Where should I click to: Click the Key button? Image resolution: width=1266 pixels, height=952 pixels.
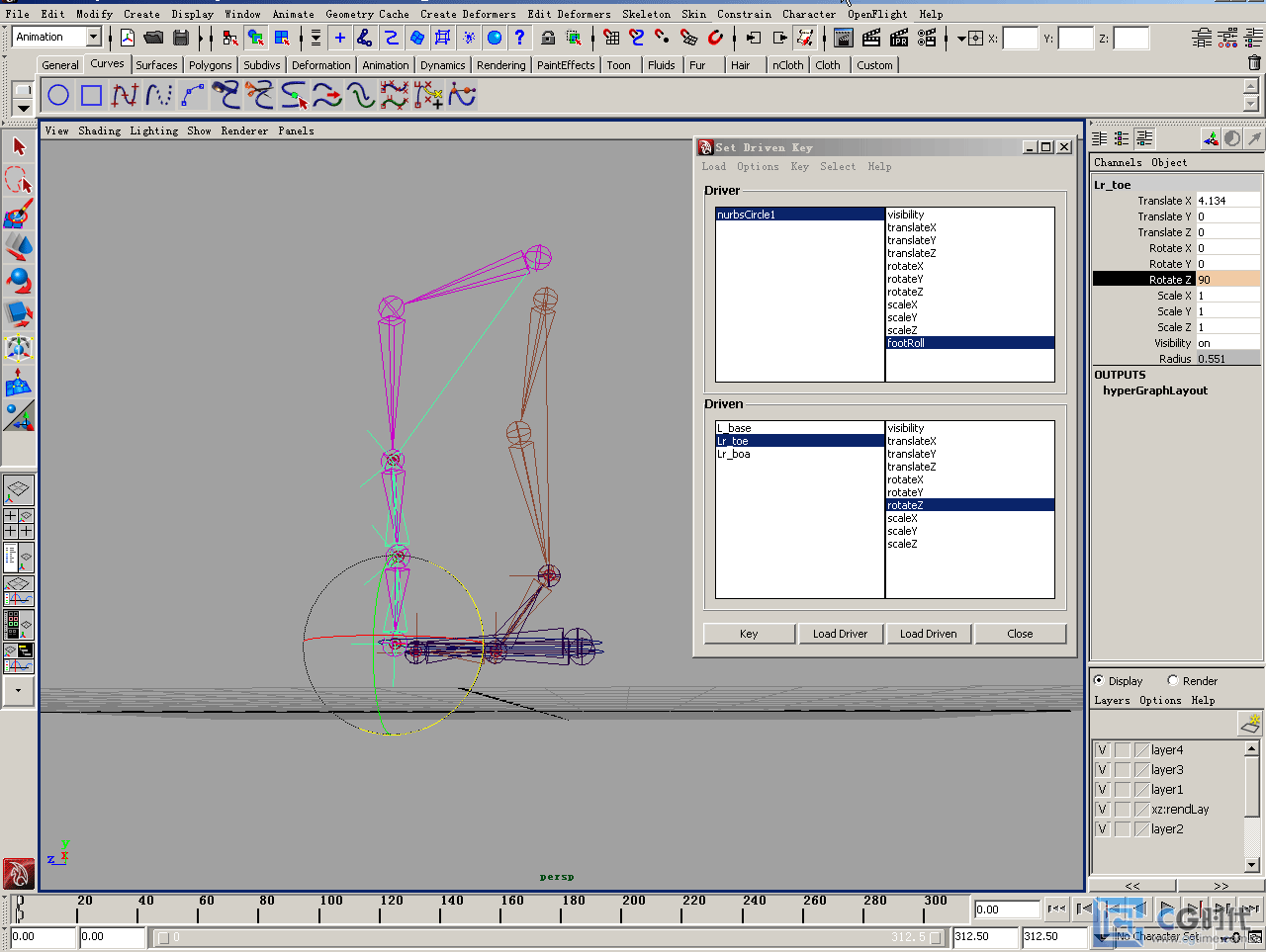coord(749,634)
